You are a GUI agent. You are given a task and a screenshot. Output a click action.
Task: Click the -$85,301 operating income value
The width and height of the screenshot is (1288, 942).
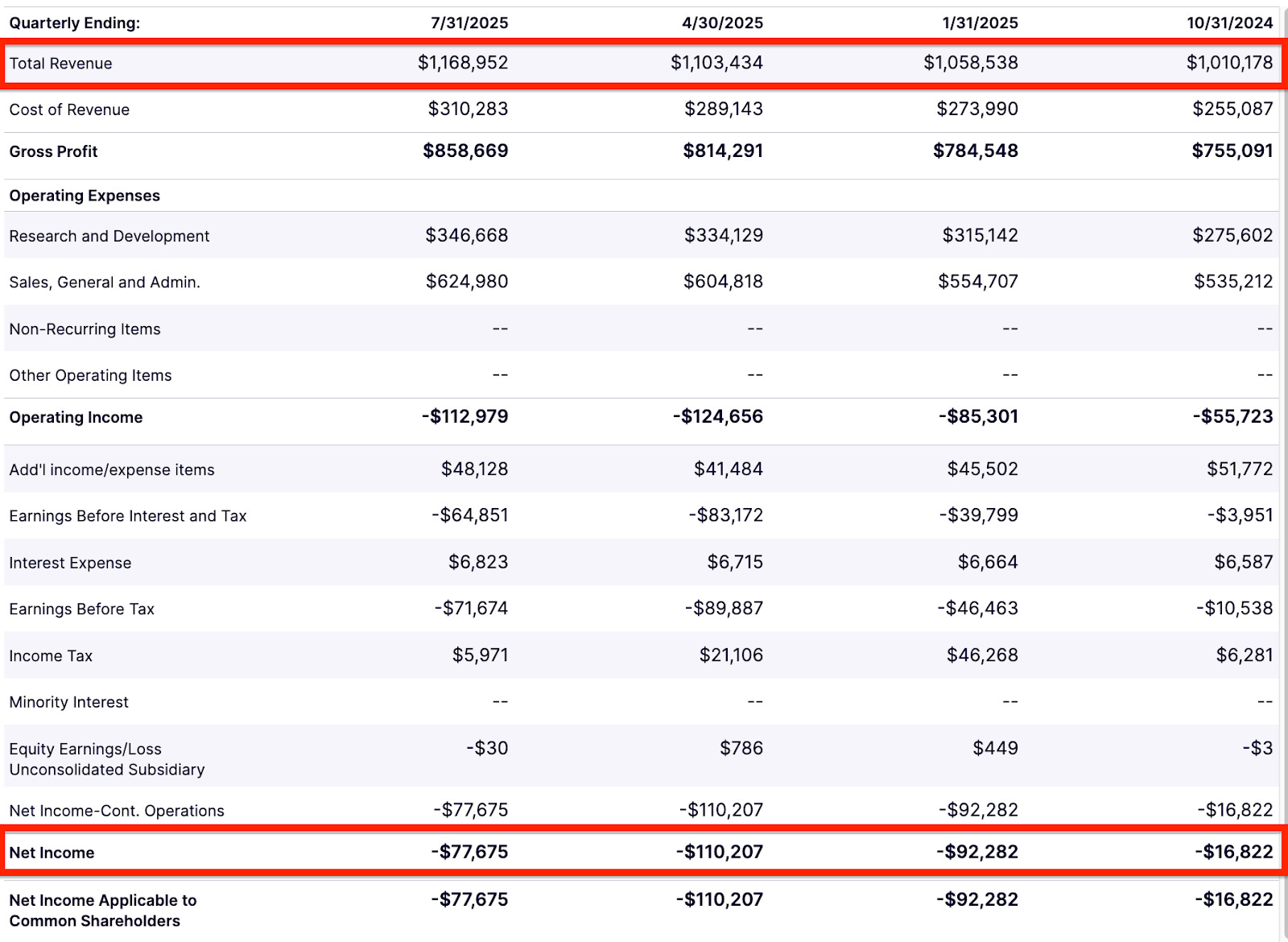[978, 416]
